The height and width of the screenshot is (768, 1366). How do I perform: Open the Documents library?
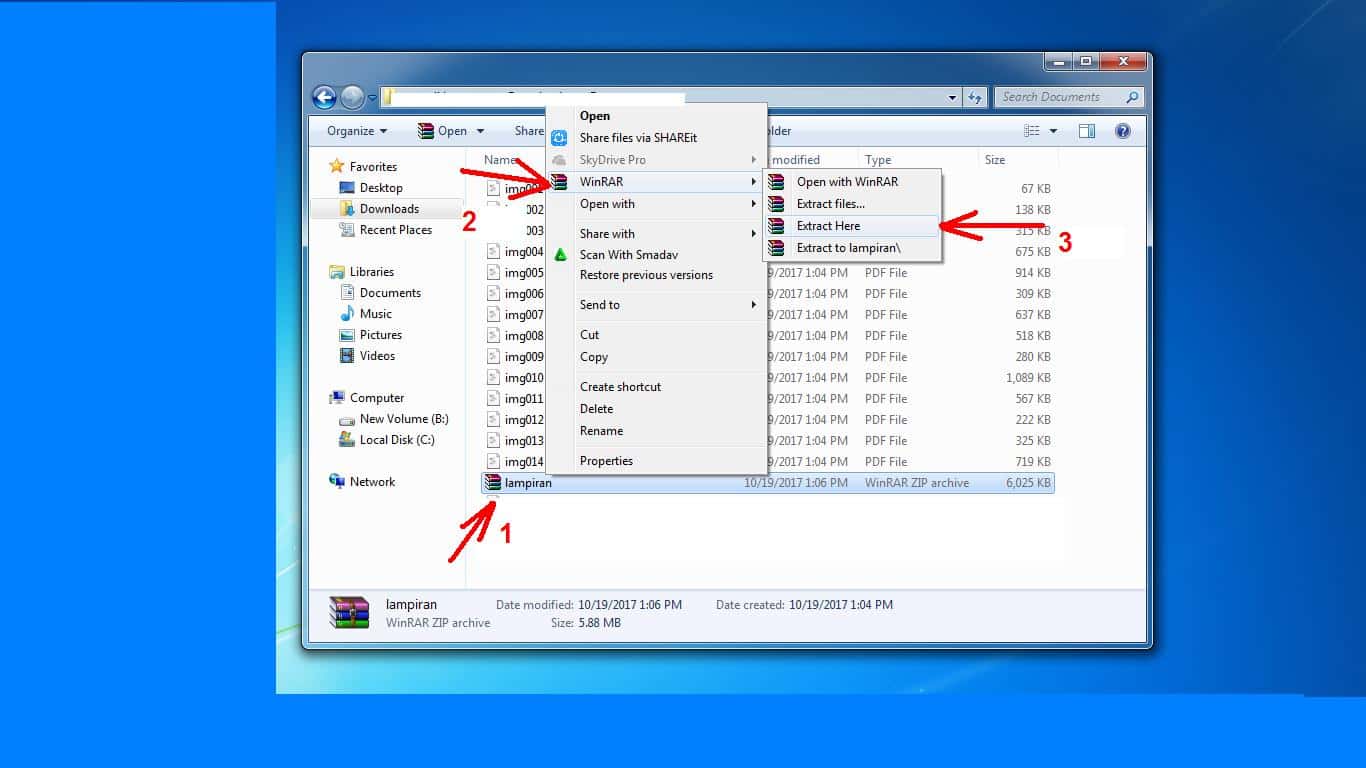click(x=390, y=293)
